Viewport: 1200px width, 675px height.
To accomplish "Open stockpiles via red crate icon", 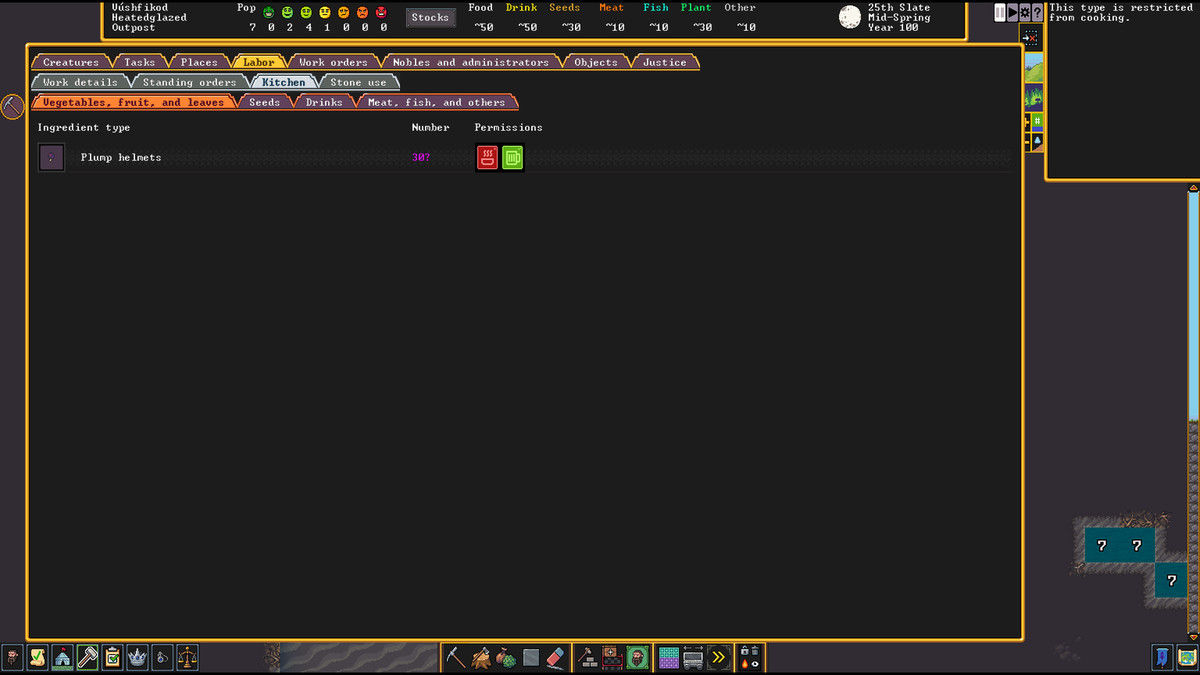I will click(613, 658).
